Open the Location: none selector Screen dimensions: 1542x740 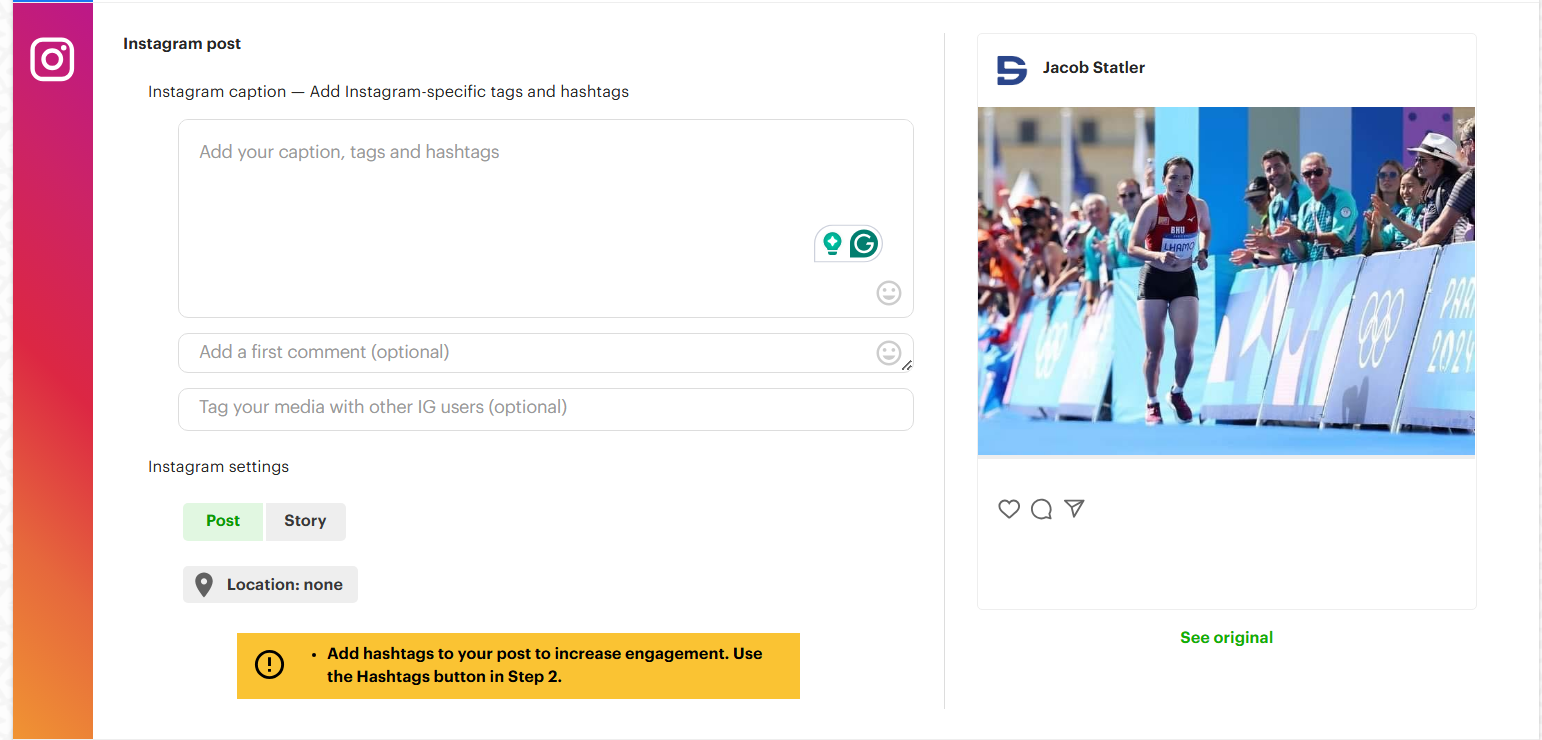click(270, 584)
